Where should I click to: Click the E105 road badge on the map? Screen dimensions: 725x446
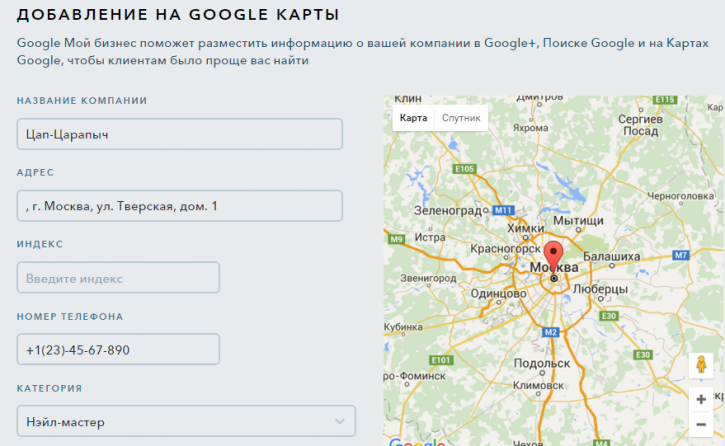tap(464, 169)
